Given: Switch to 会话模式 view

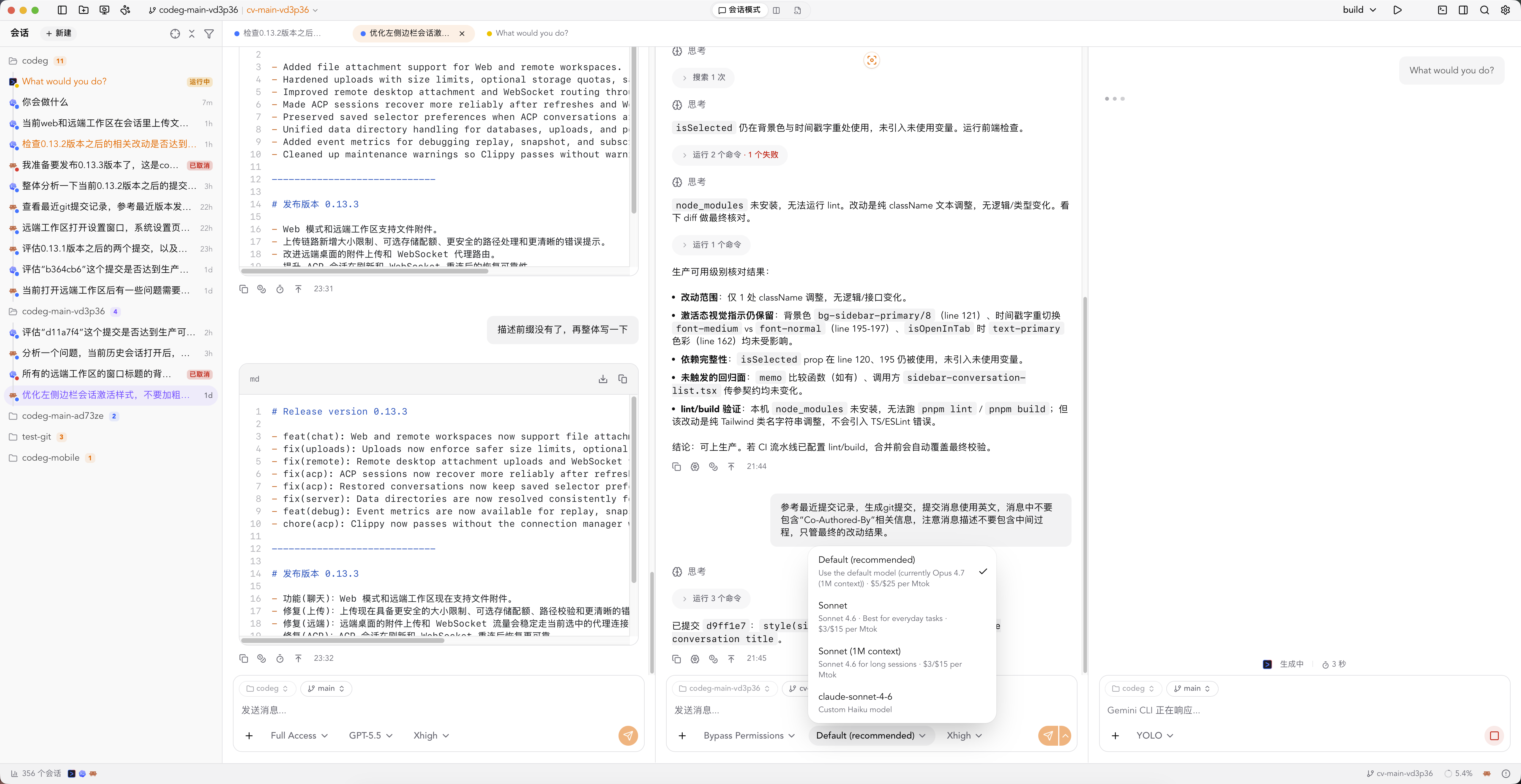Looking at the screenshot, I should [739, 10].
